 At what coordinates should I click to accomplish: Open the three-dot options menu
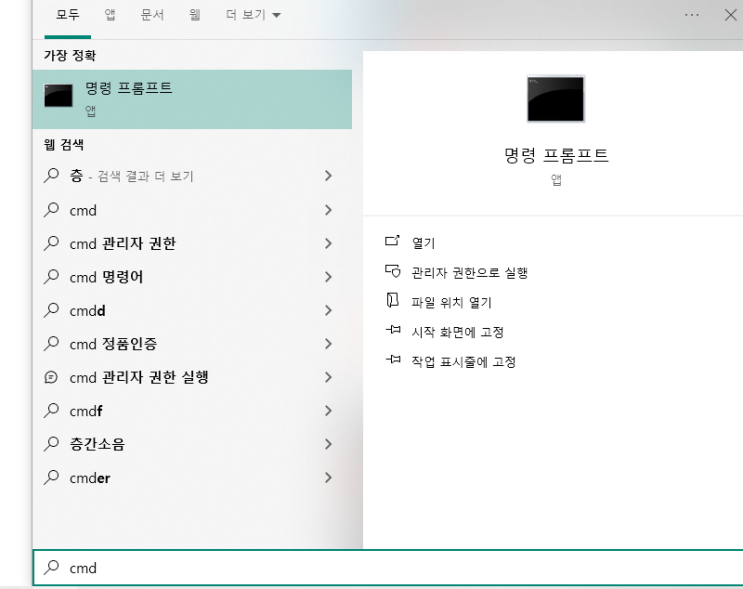tap(691, 15)
